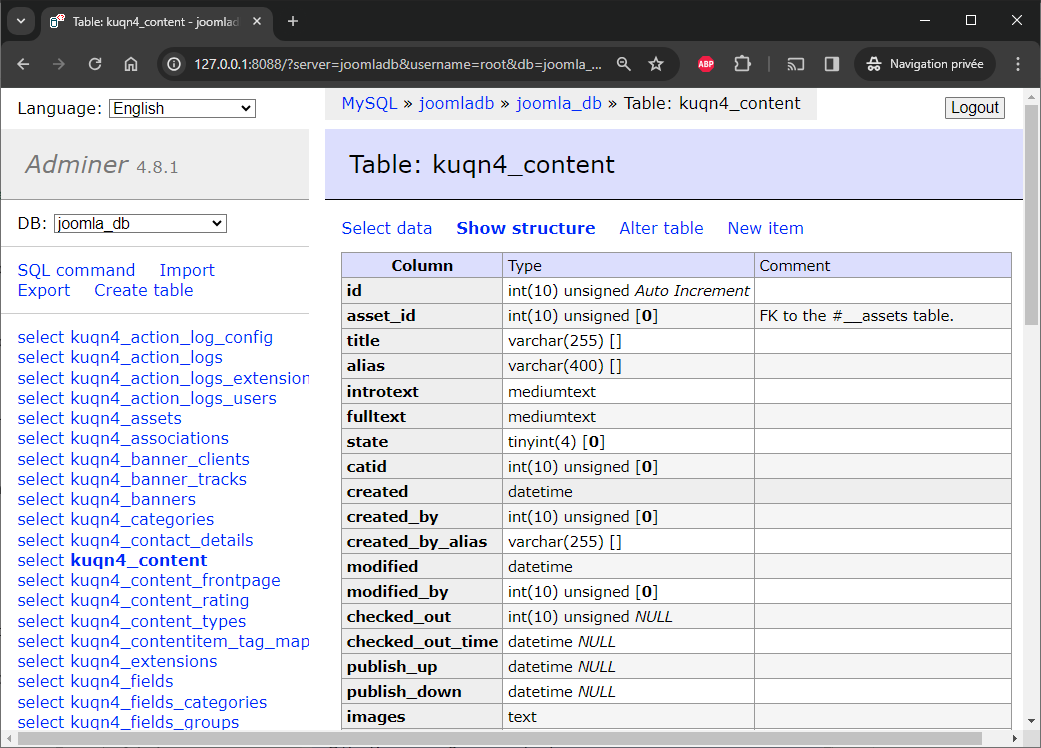Click the browser forward arrow
The width and height of the screenshot is (1041, 748).
tap(59, 64)
